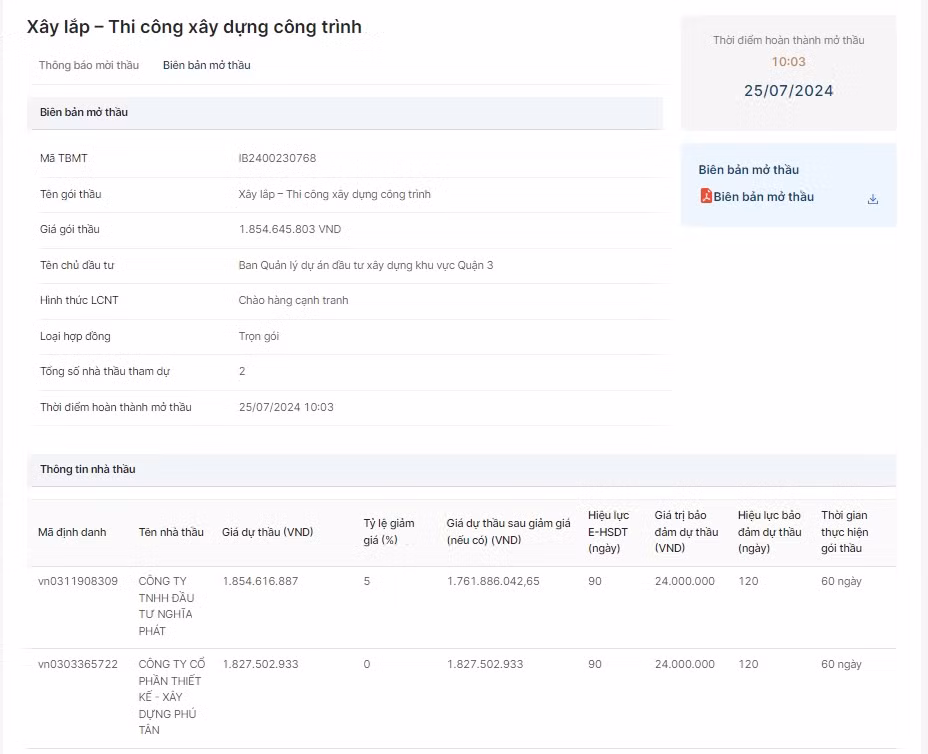Click the Tên nhà thầu column header
This screenshot has height=754, width=928.
click(x=171, y=532)
